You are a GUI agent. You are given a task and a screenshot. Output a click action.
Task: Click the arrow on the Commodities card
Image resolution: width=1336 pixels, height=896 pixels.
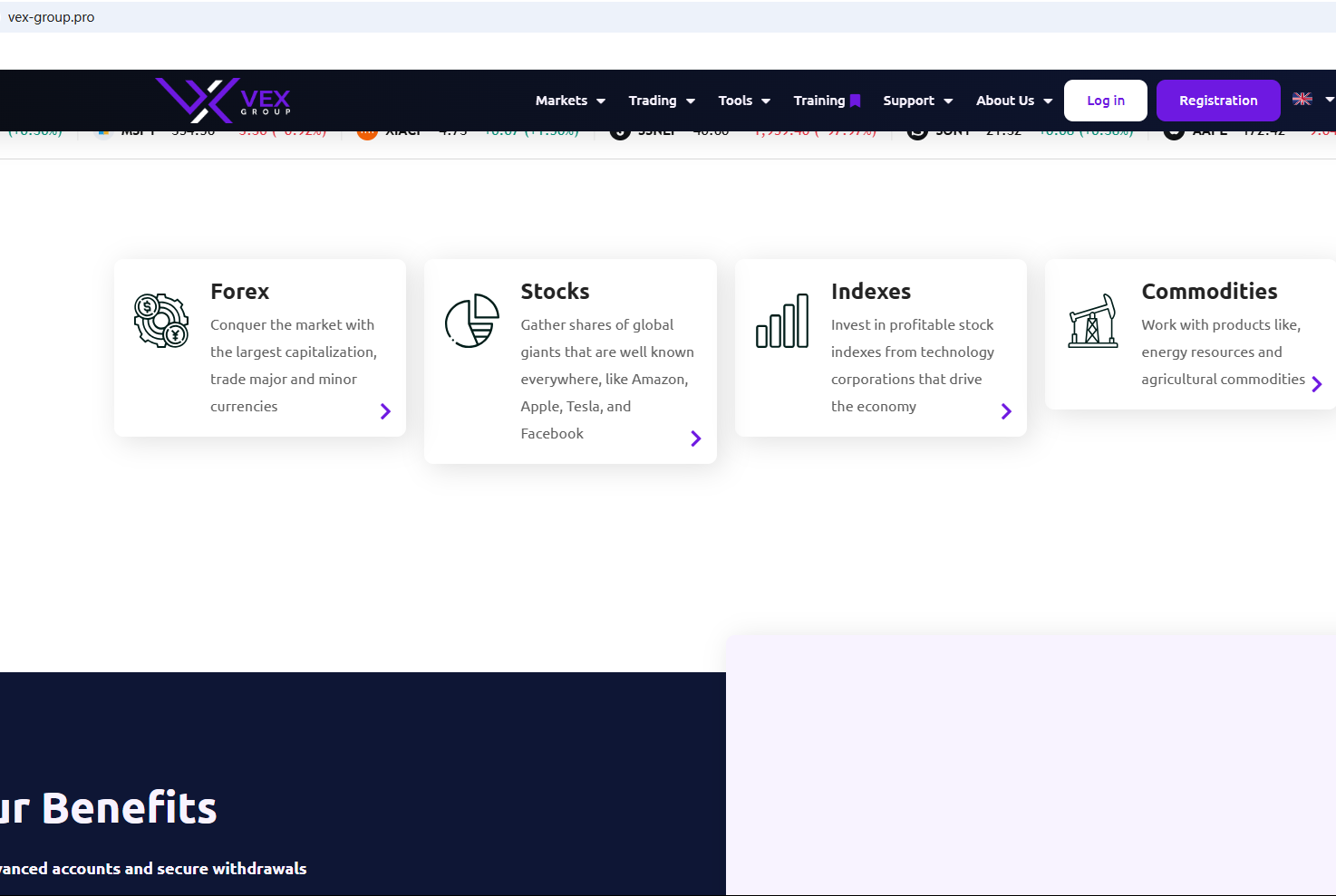pos(1316,384)
